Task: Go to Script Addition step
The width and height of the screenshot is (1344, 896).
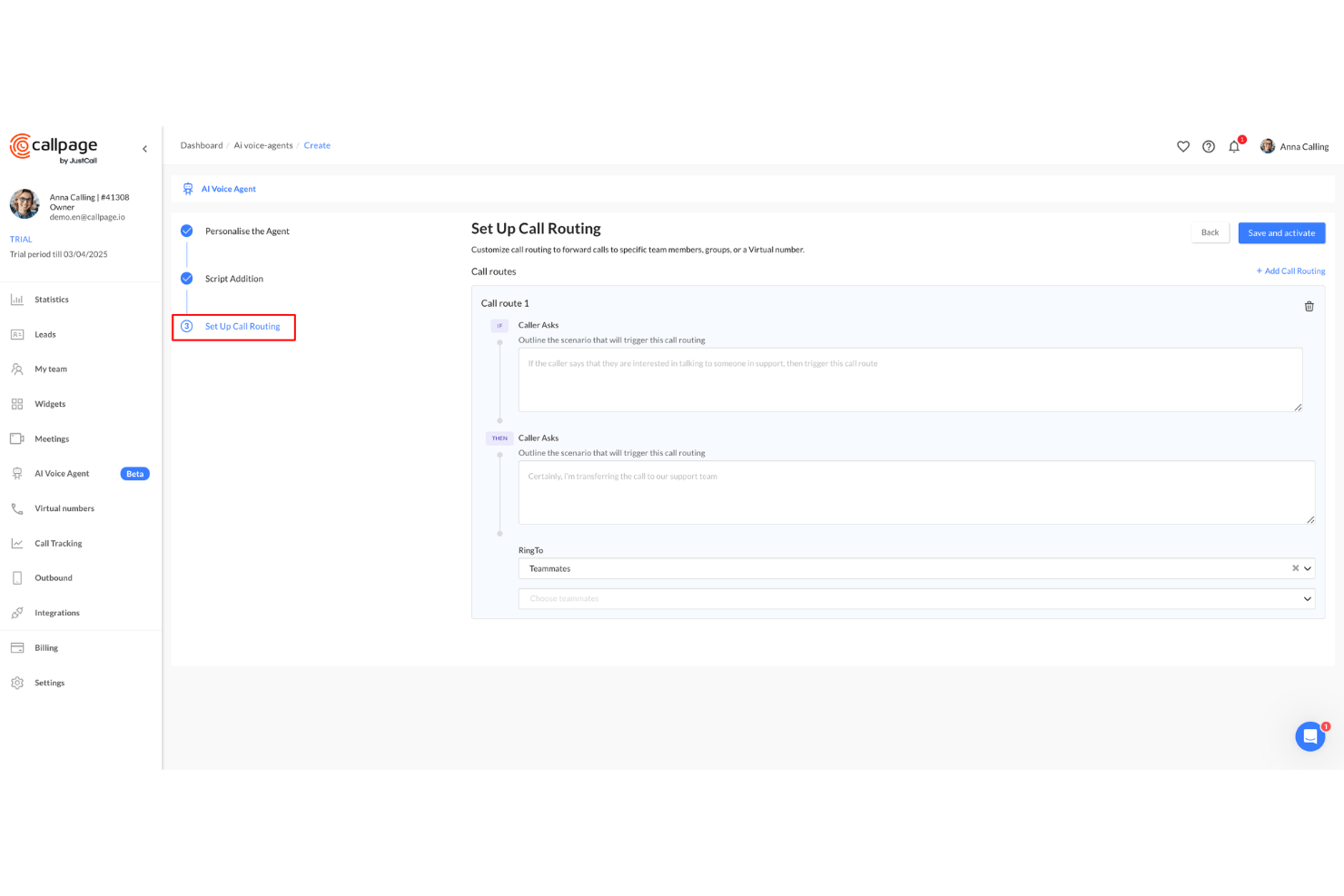Action: point(234,279)
